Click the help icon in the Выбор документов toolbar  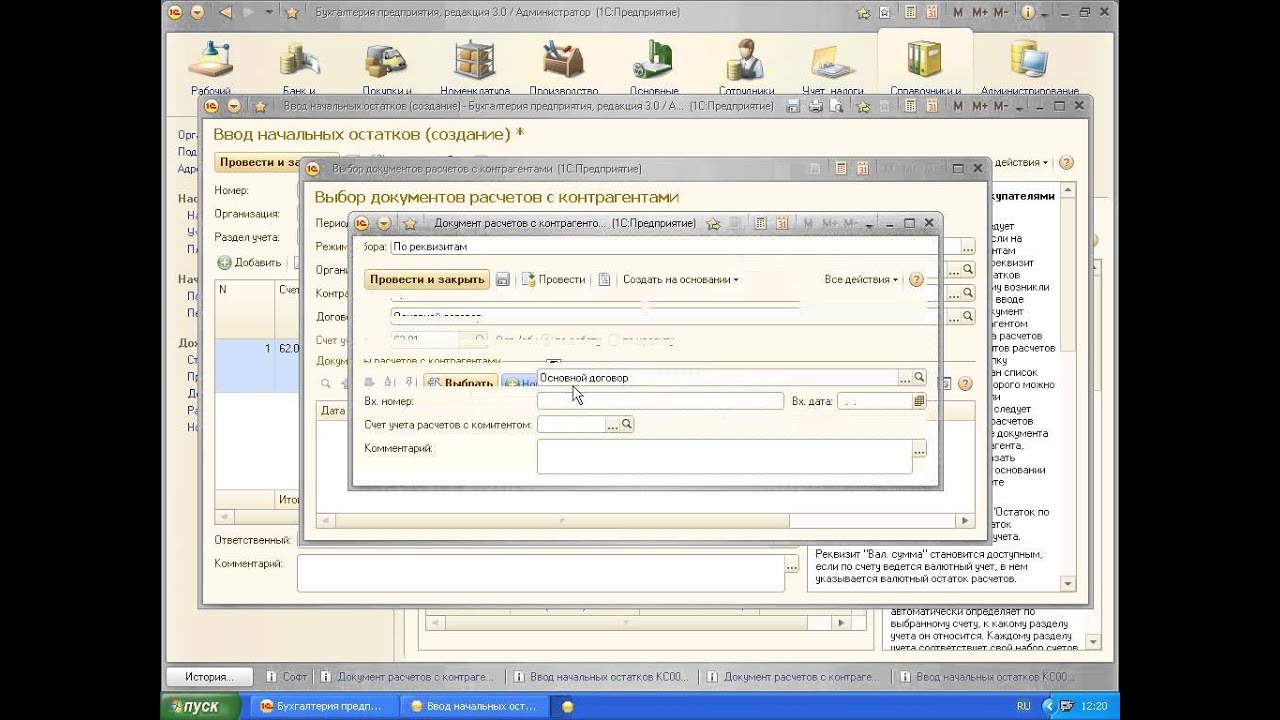pyautogui.click(x=965, y=383)
